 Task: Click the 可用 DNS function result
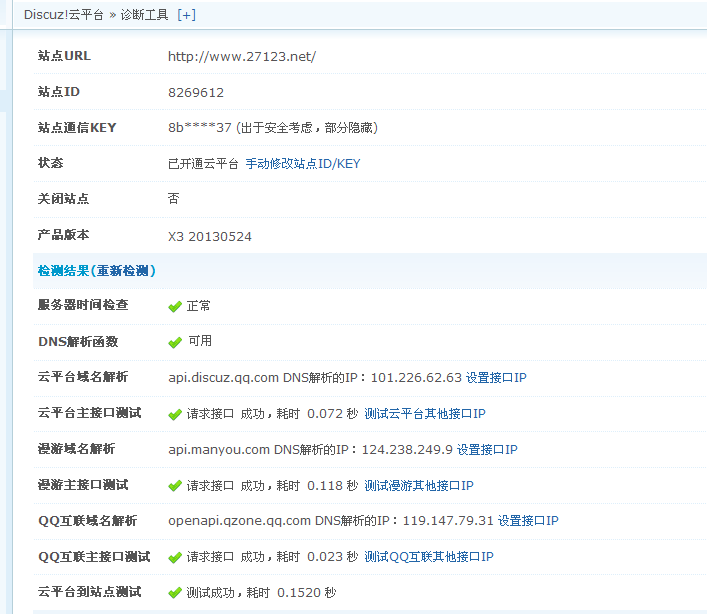[x=200, y=341]
